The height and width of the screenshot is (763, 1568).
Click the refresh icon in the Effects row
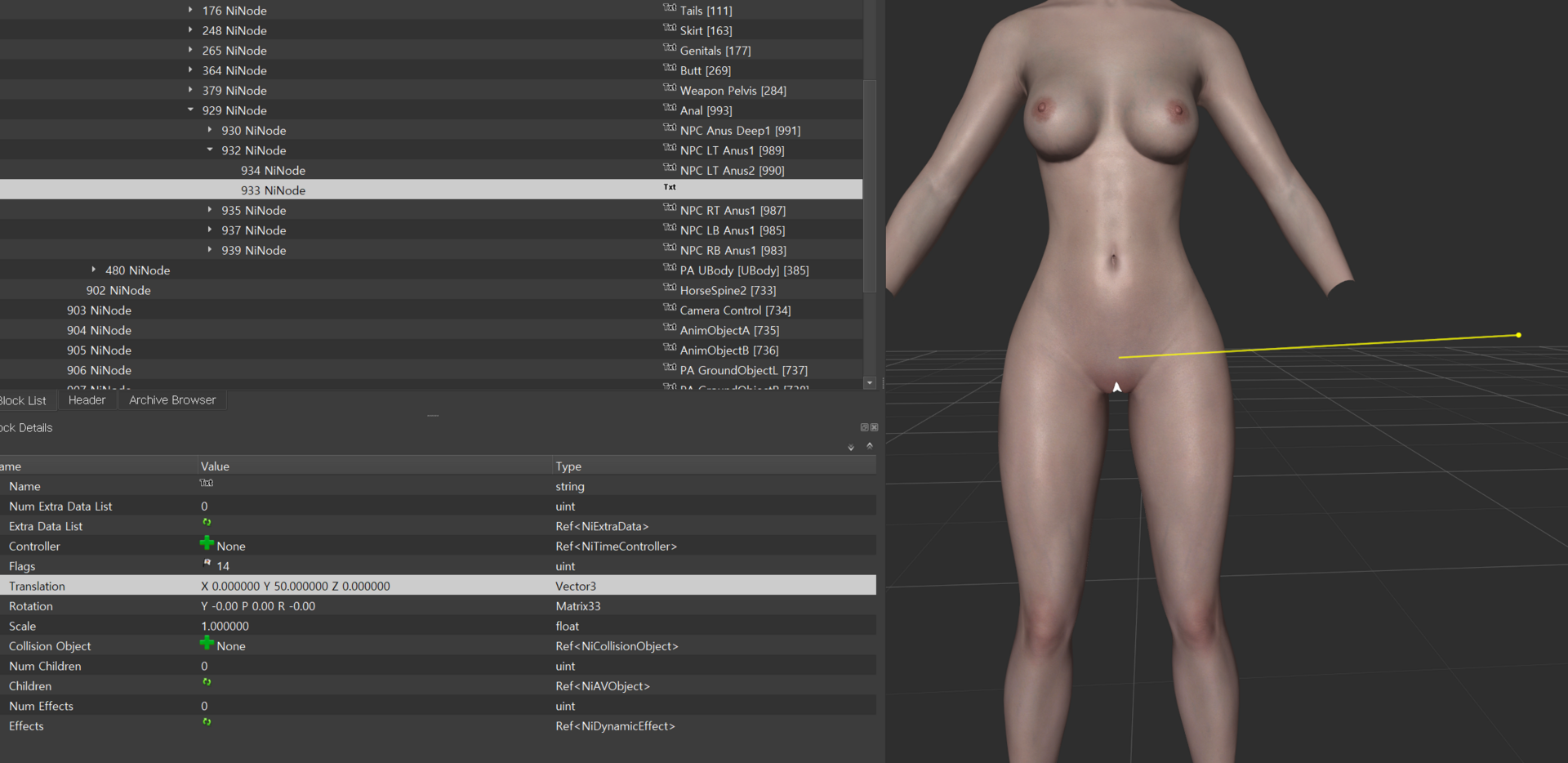click(207, 722)
